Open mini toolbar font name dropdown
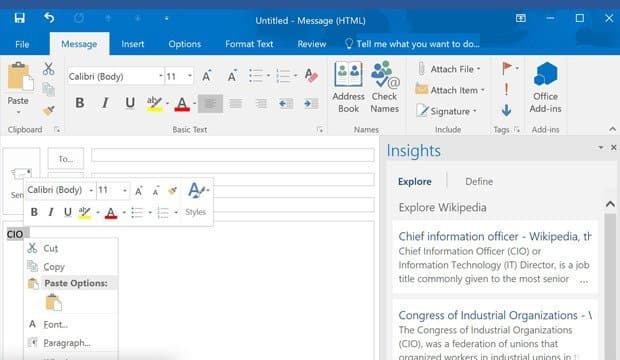Viewport: 620px width, 360px height. pos(91,190)
